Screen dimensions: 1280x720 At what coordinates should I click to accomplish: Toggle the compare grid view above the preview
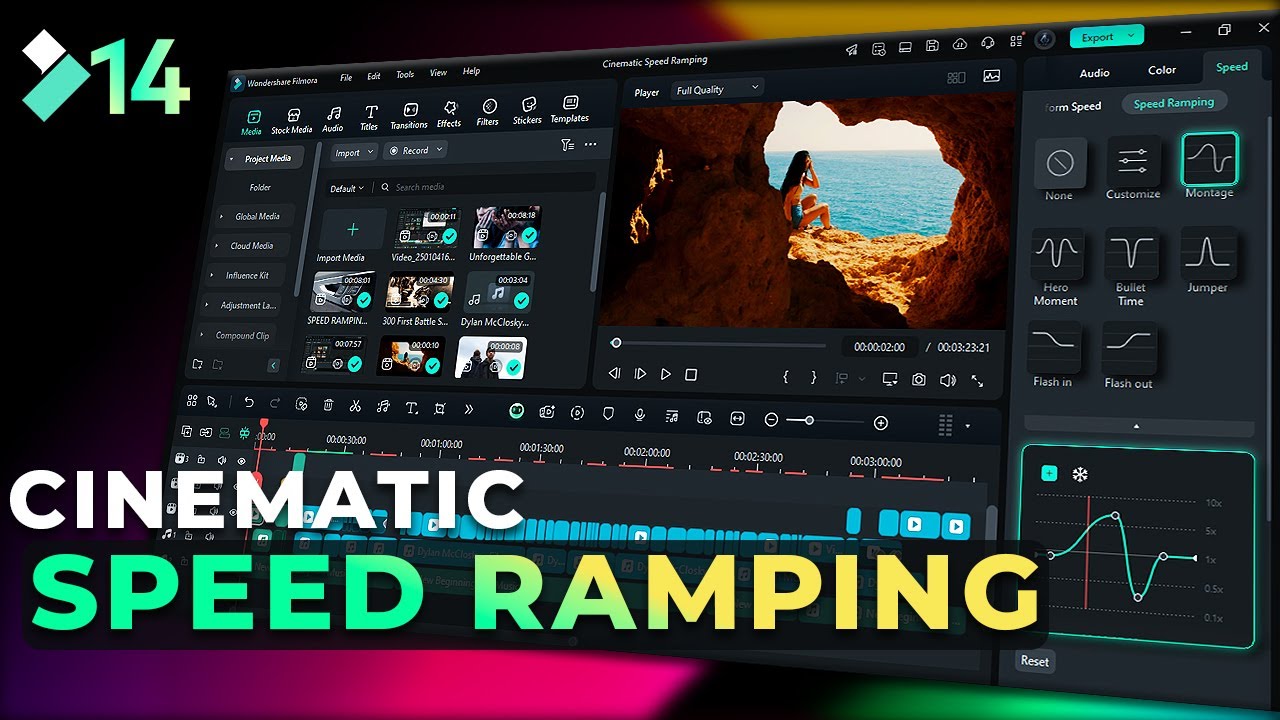click(956, 78)
